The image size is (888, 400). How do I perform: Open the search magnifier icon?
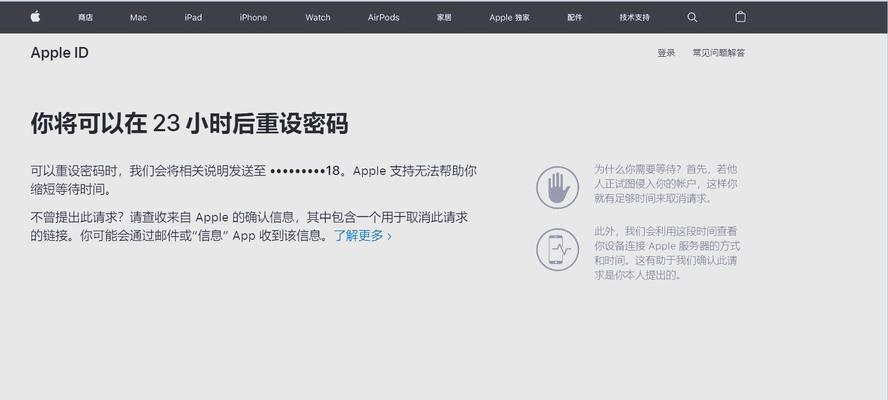point(692,18)
